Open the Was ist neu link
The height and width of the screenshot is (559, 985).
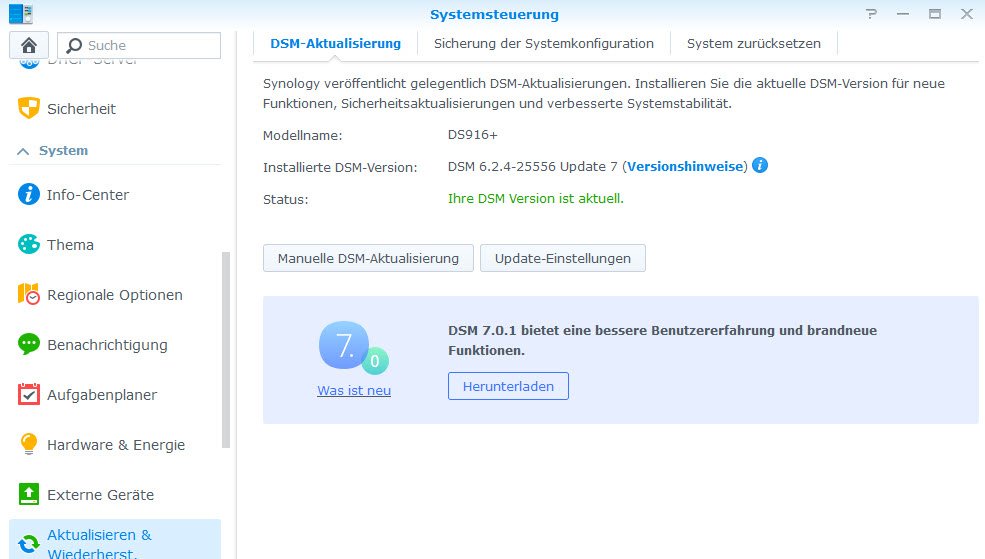[x=354, y=390]
